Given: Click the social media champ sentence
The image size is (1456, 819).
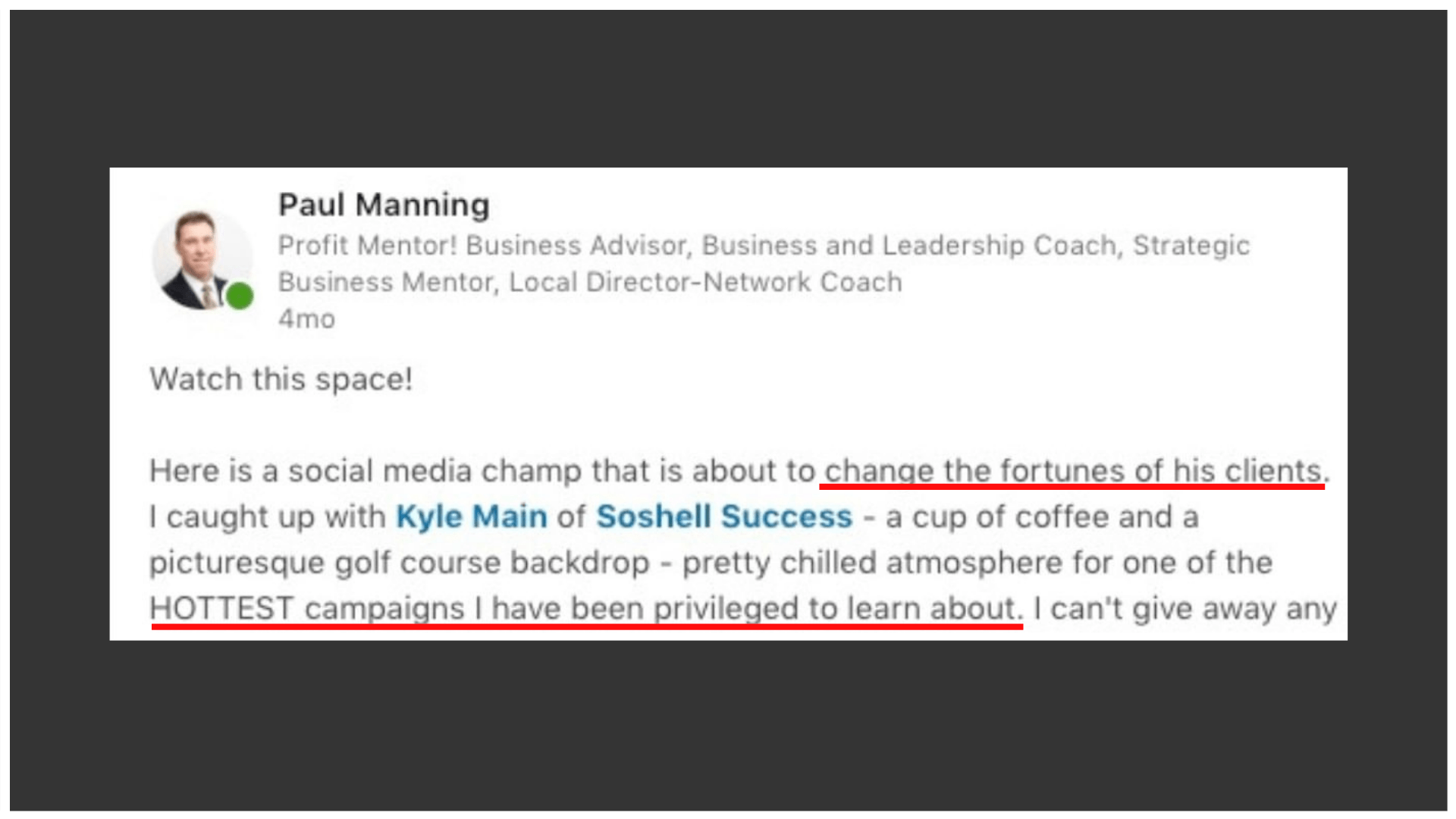Looking at the screenshot, I should pos(739,472).
